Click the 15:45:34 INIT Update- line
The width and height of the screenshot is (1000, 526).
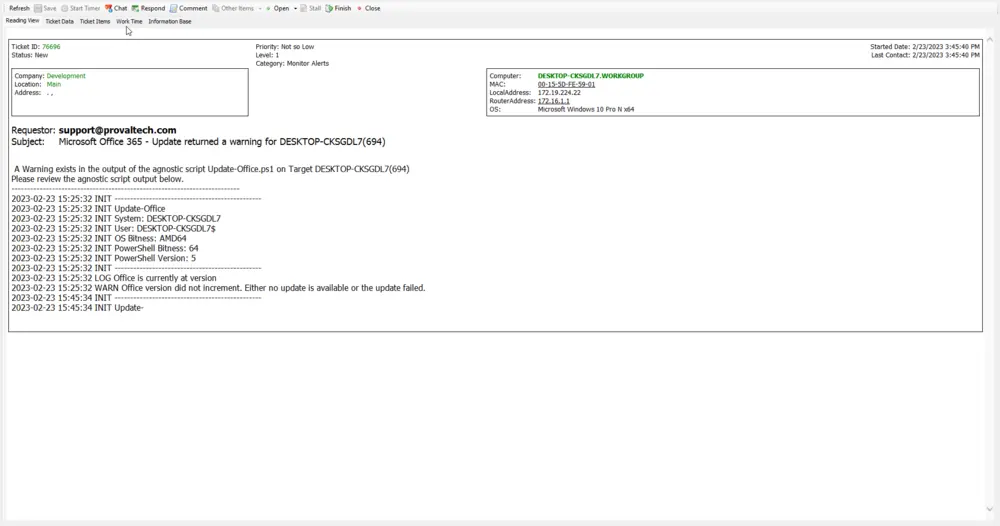coord(77,308)
